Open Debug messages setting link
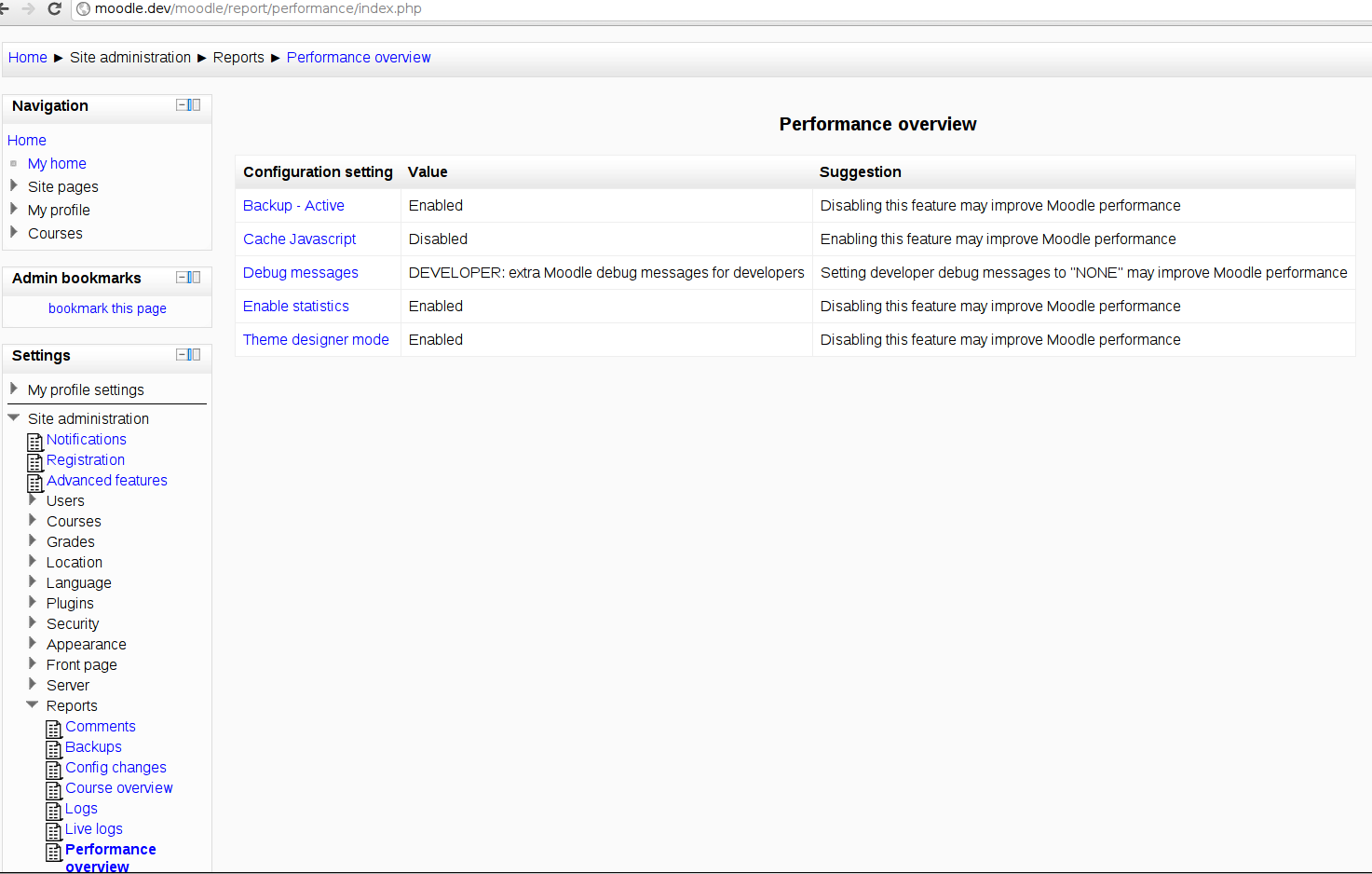 coord(301,272)
